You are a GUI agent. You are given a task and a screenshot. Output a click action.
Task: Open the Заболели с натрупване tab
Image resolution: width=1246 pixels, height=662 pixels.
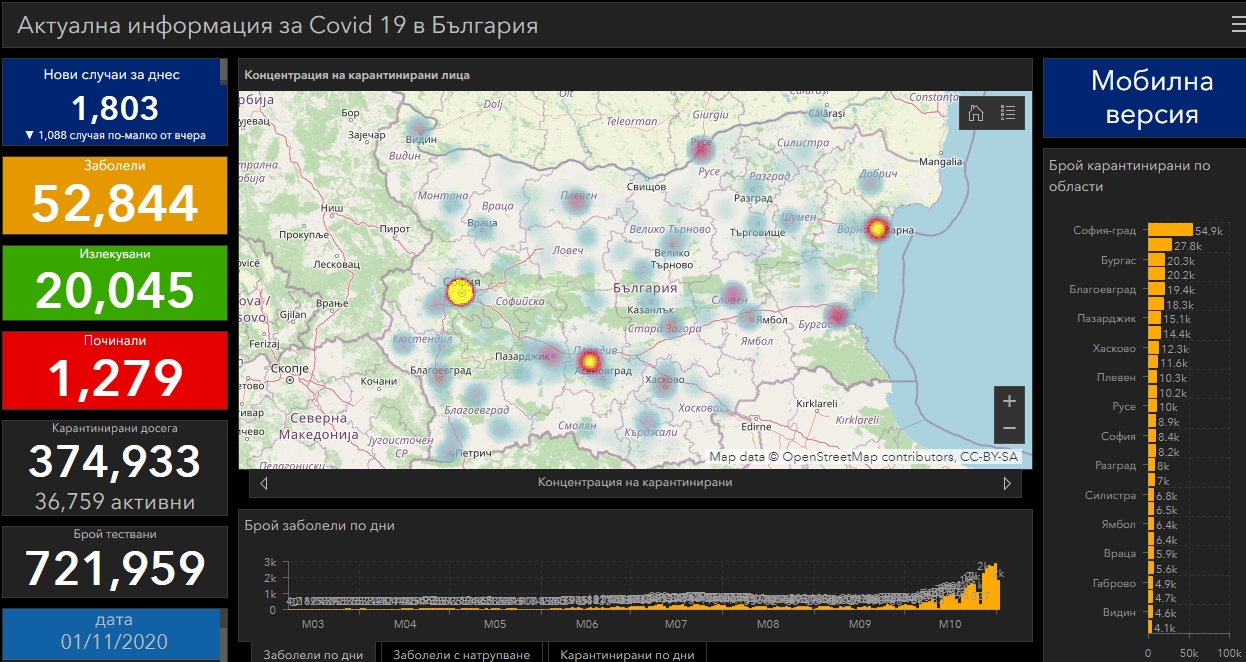[462, 654]
